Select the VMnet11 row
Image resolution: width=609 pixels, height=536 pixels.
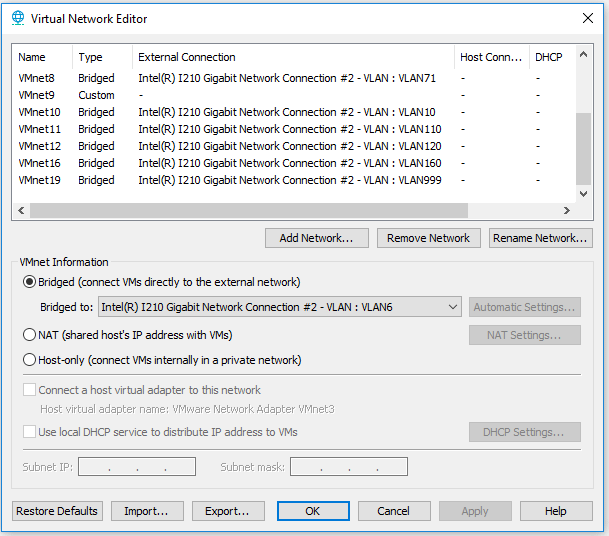(293, 129)
